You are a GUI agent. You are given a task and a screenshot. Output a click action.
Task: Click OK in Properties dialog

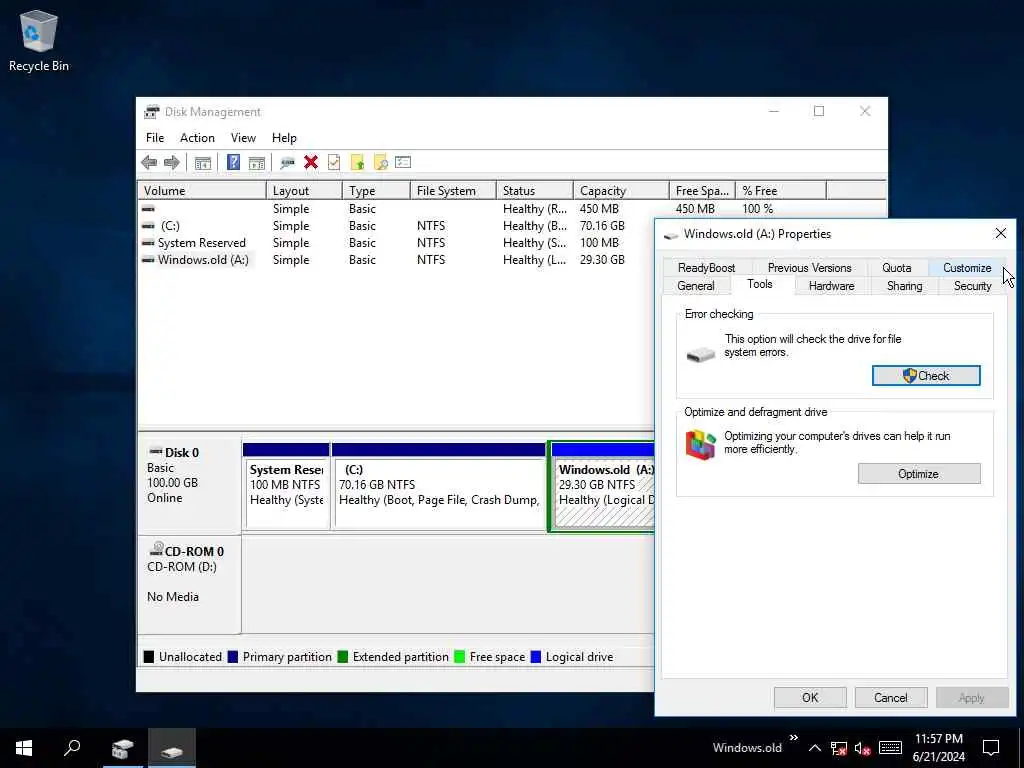point(810,697)
